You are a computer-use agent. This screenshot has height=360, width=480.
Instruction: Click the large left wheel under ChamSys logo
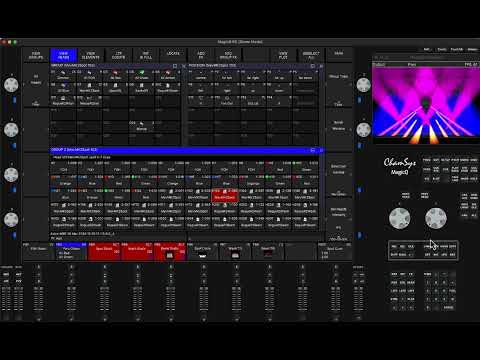[x=399, y=218]
